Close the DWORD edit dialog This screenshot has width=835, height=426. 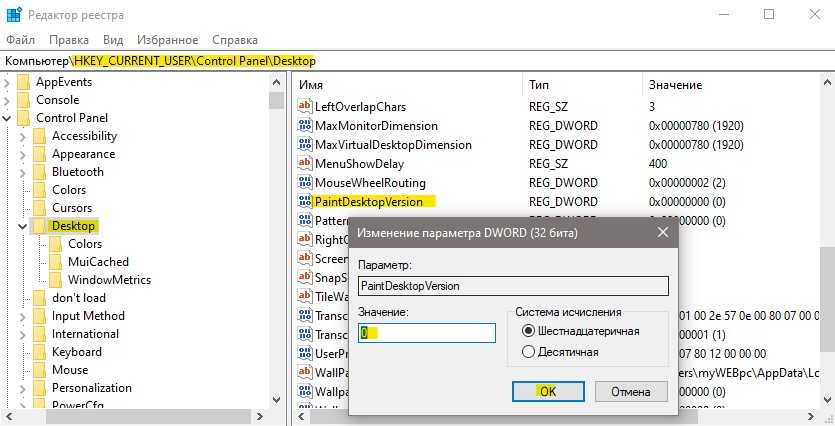coord(661,233)
